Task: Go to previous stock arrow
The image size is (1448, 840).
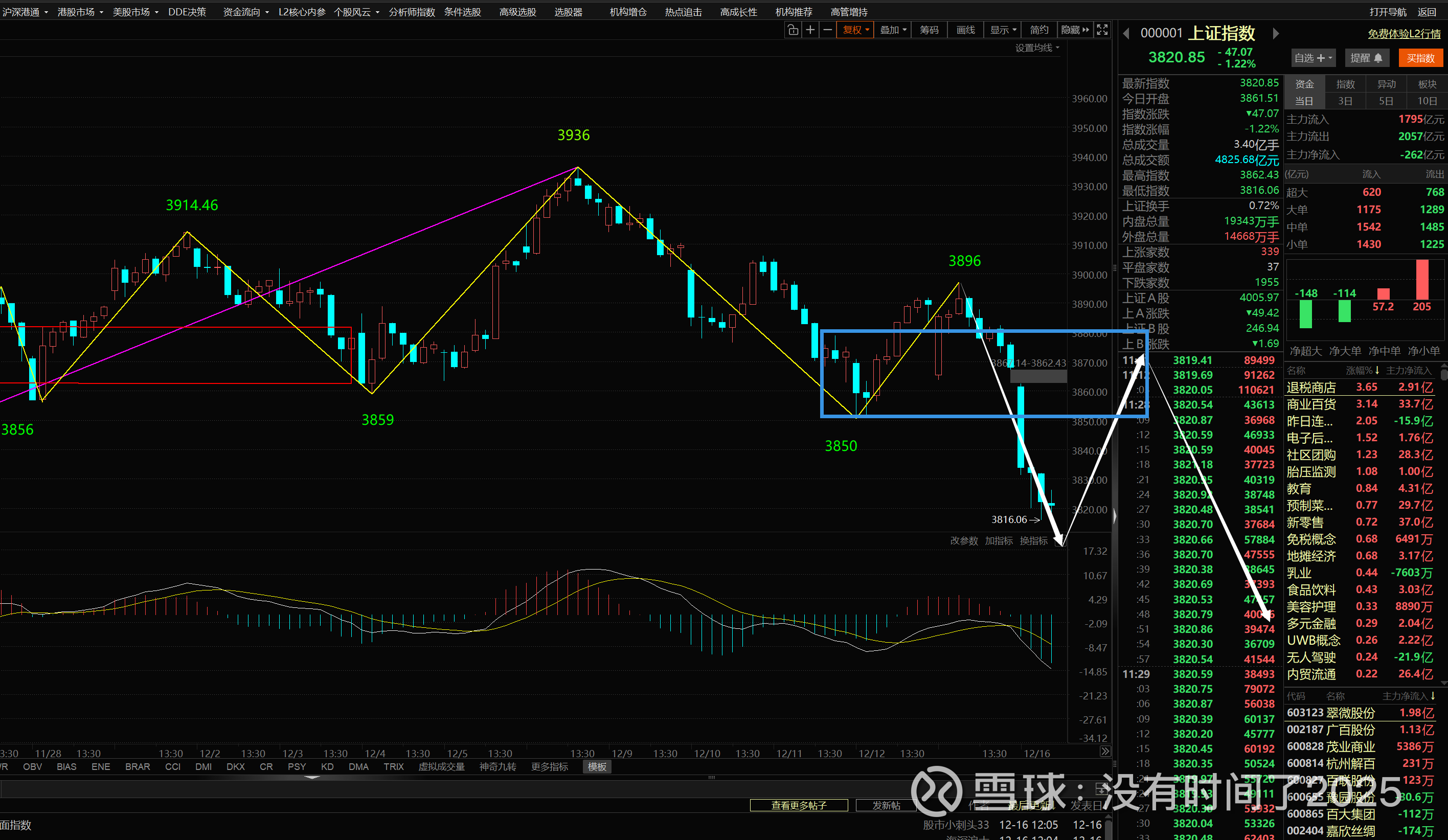Action: click(x=1126, y=34)
